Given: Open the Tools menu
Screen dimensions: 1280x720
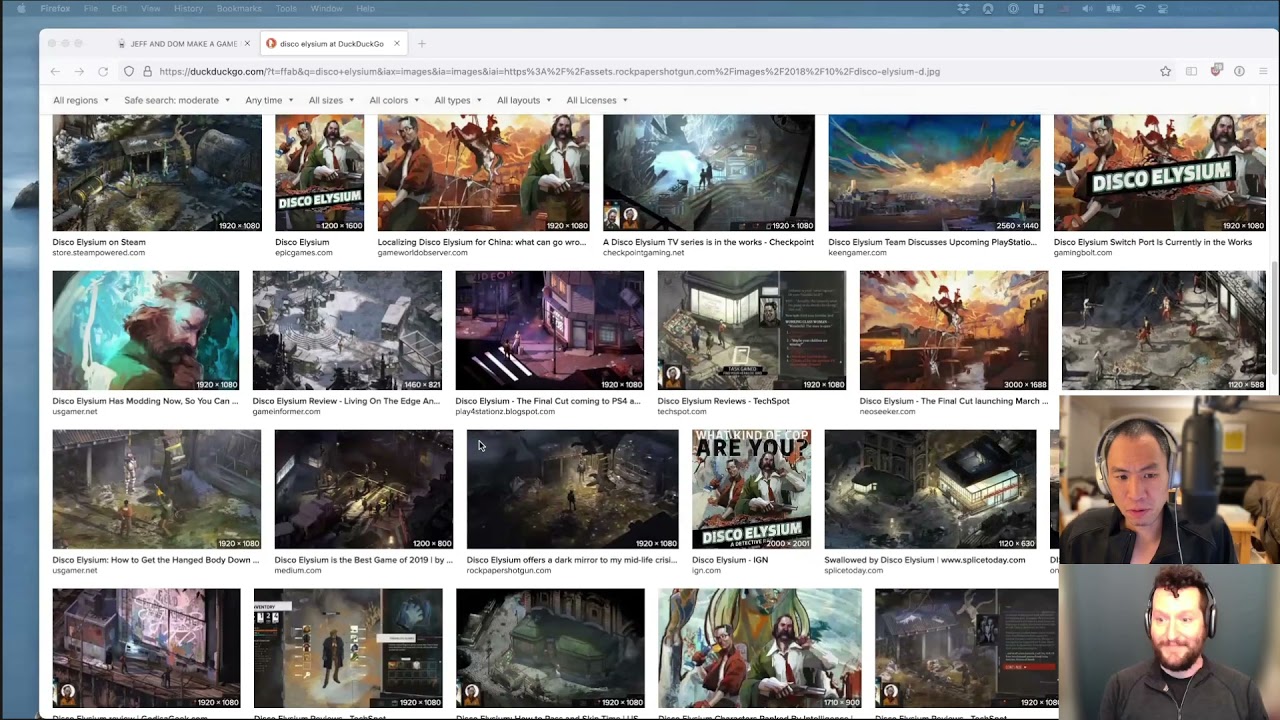Looking at the screenshot, I should pos(286,9).
